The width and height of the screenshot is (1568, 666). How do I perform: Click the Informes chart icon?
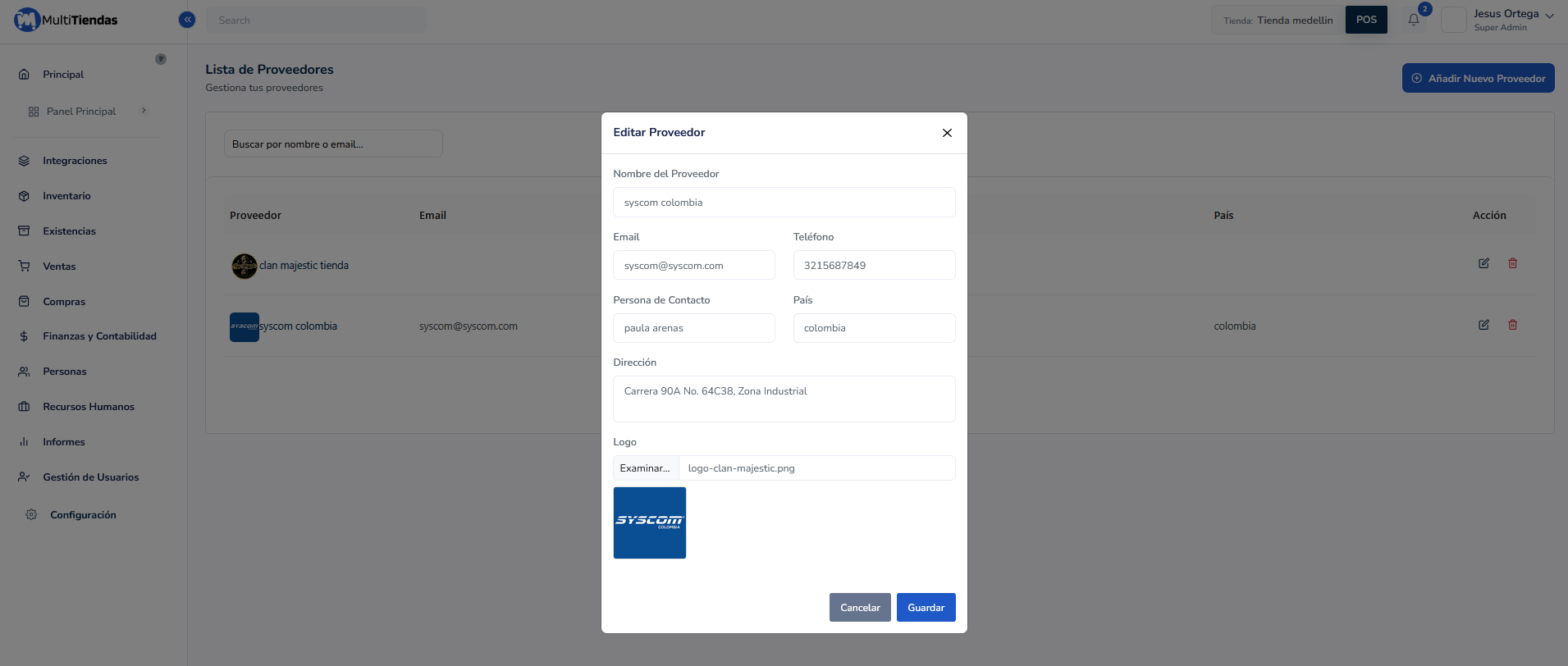click(x=24, y=442)
